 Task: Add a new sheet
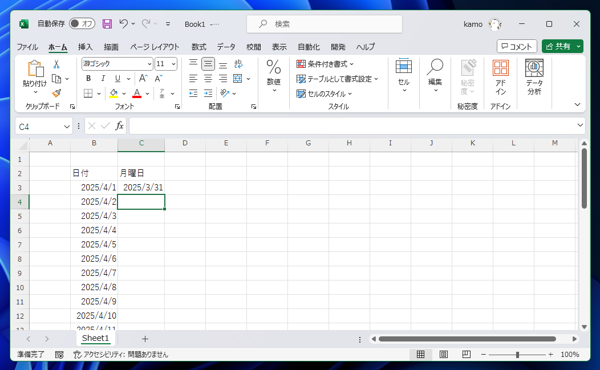click(145, 339)
